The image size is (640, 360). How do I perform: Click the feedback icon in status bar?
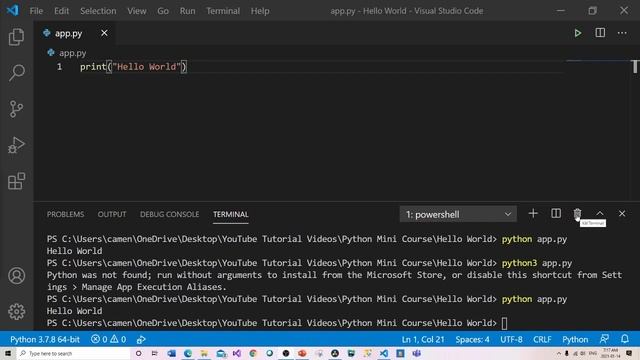[604, 339]
